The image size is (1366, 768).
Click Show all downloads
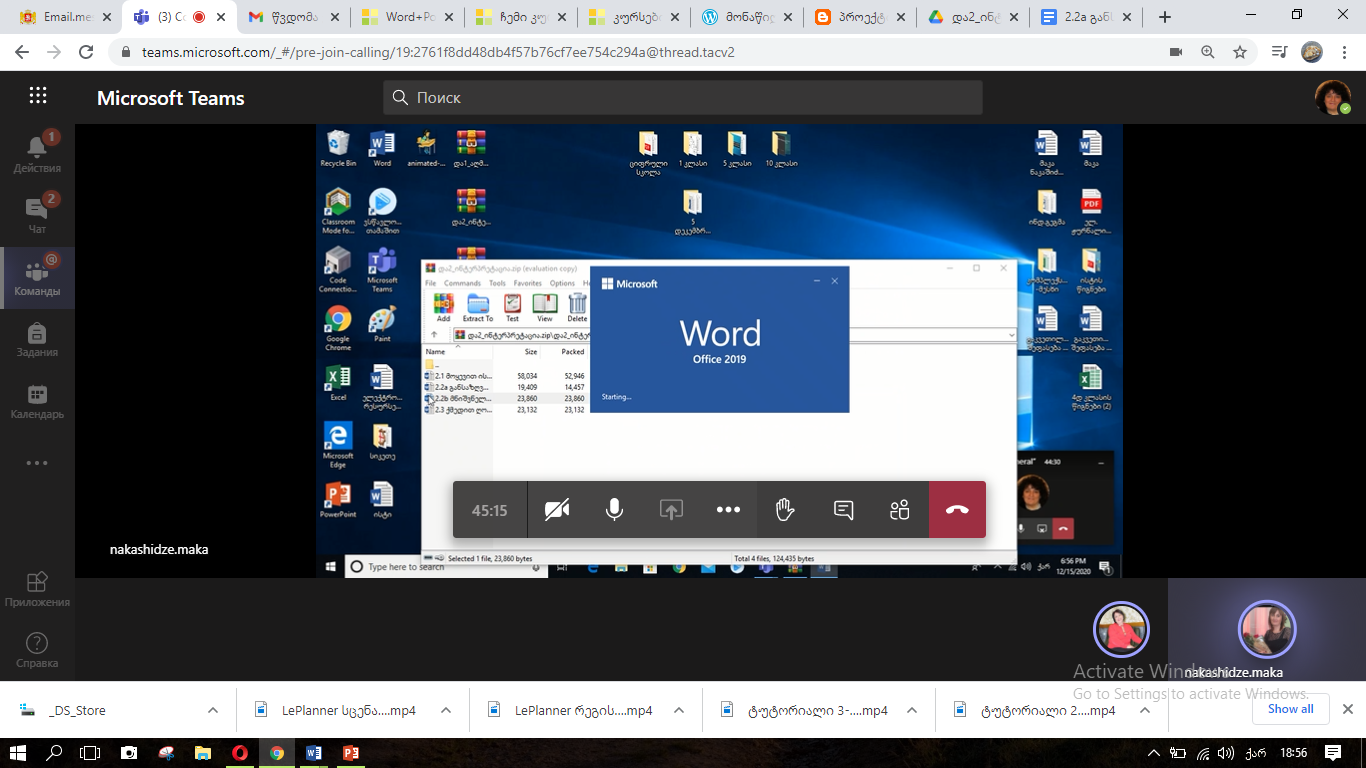coord(1290,709)
